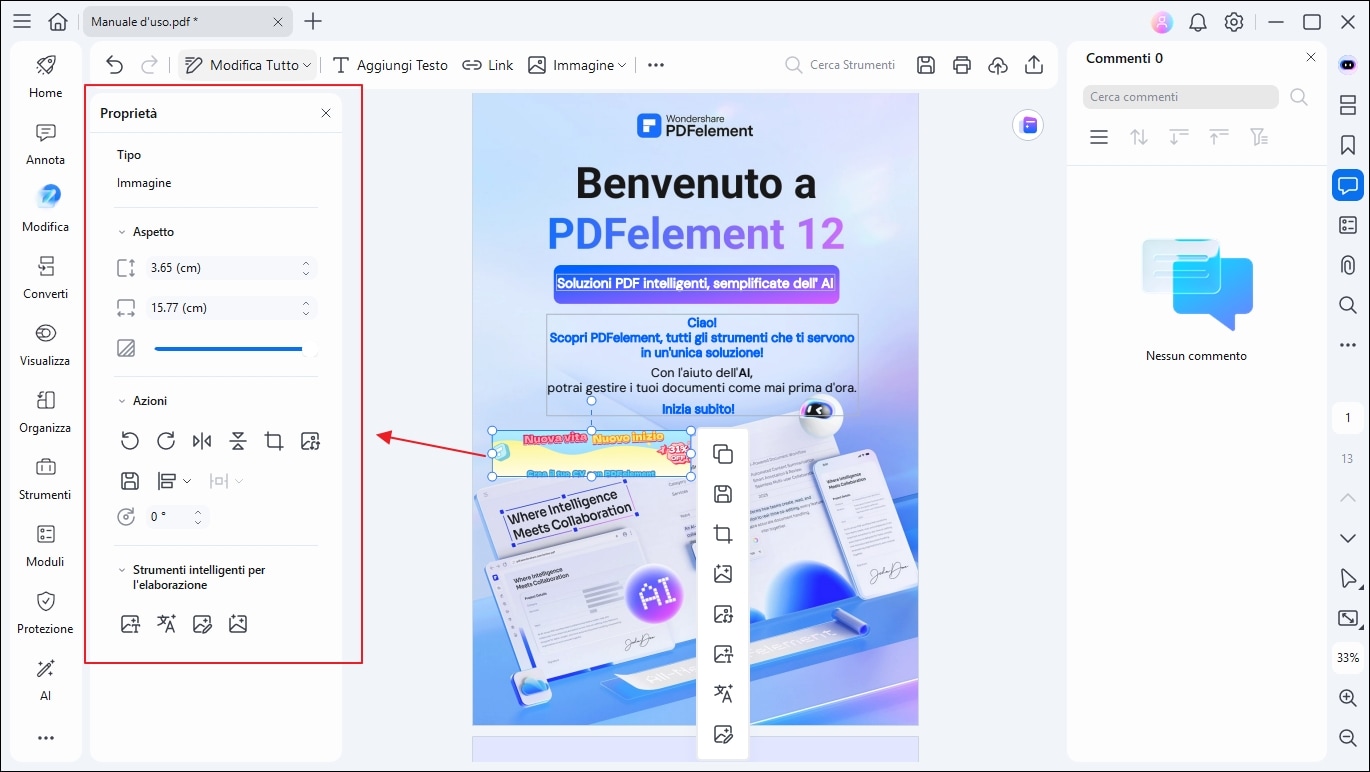Rotate the image clockwise
Viewport: 1370px width, 772px height.
click(x=166, y=441)
